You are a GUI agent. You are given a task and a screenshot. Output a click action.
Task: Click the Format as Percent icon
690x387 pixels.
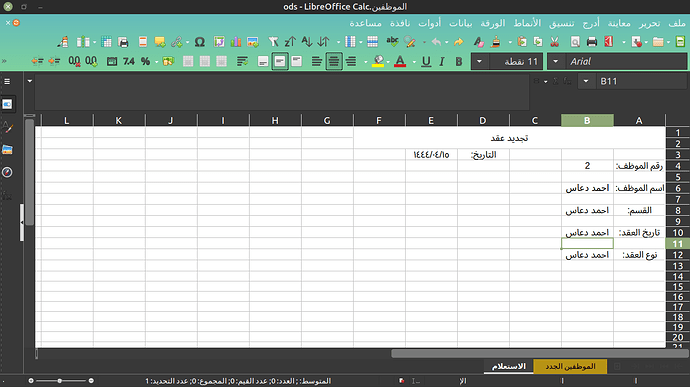[145, 61]
